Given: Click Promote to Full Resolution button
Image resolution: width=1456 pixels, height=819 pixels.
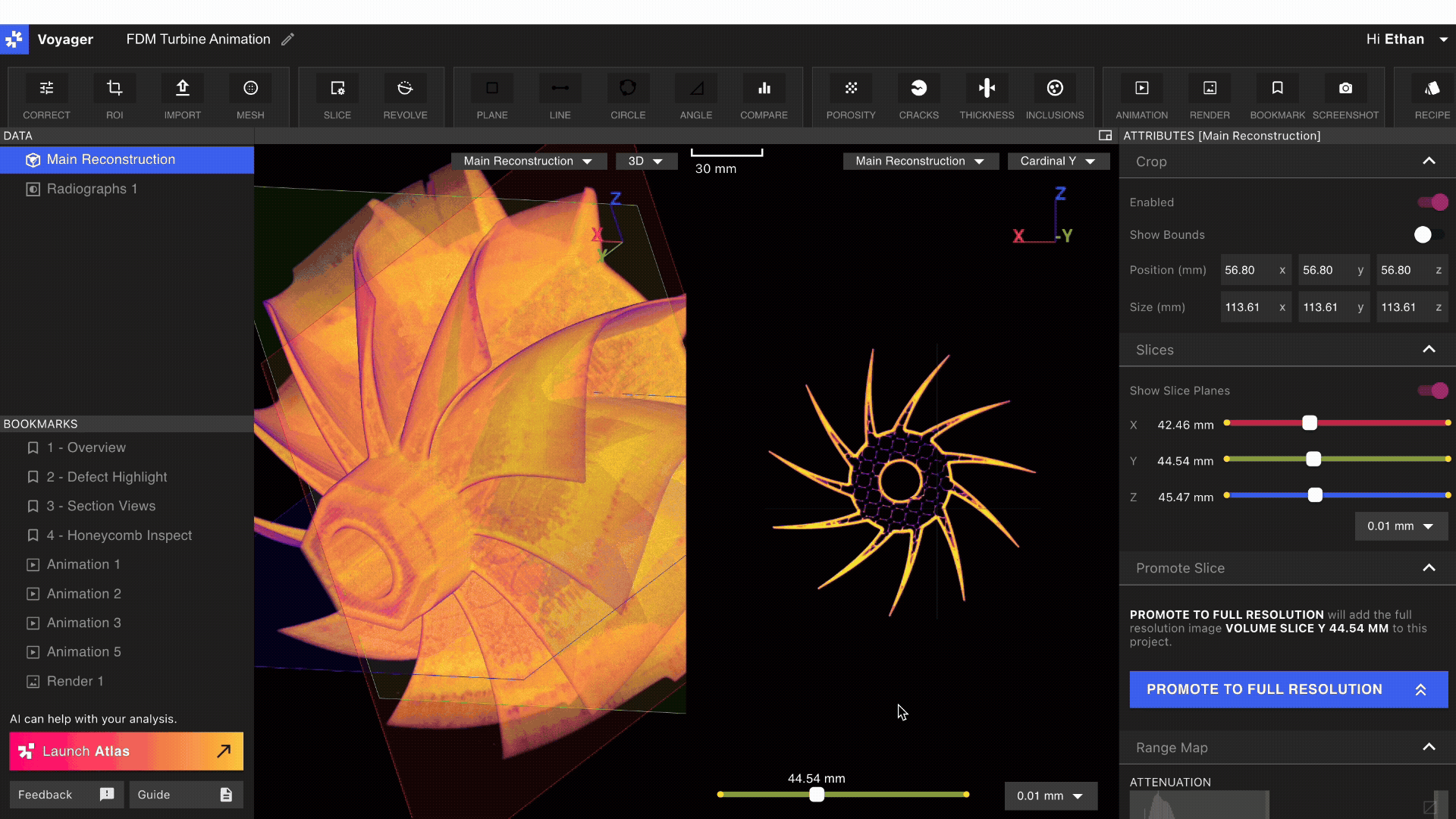Looking at the screenshot, I should pos(1288,689).
